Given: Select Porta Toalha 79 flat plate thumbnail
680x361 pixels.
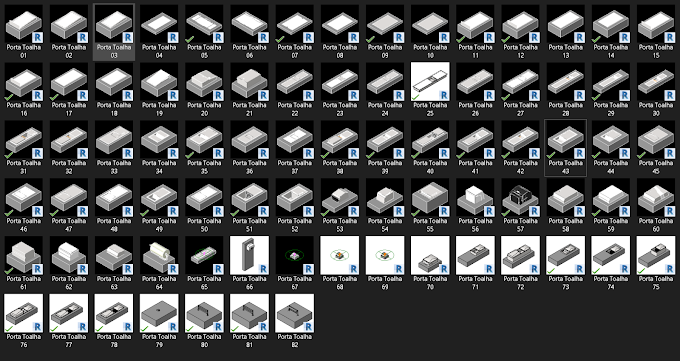Looking at the screenshot, I should coord(159,313).
